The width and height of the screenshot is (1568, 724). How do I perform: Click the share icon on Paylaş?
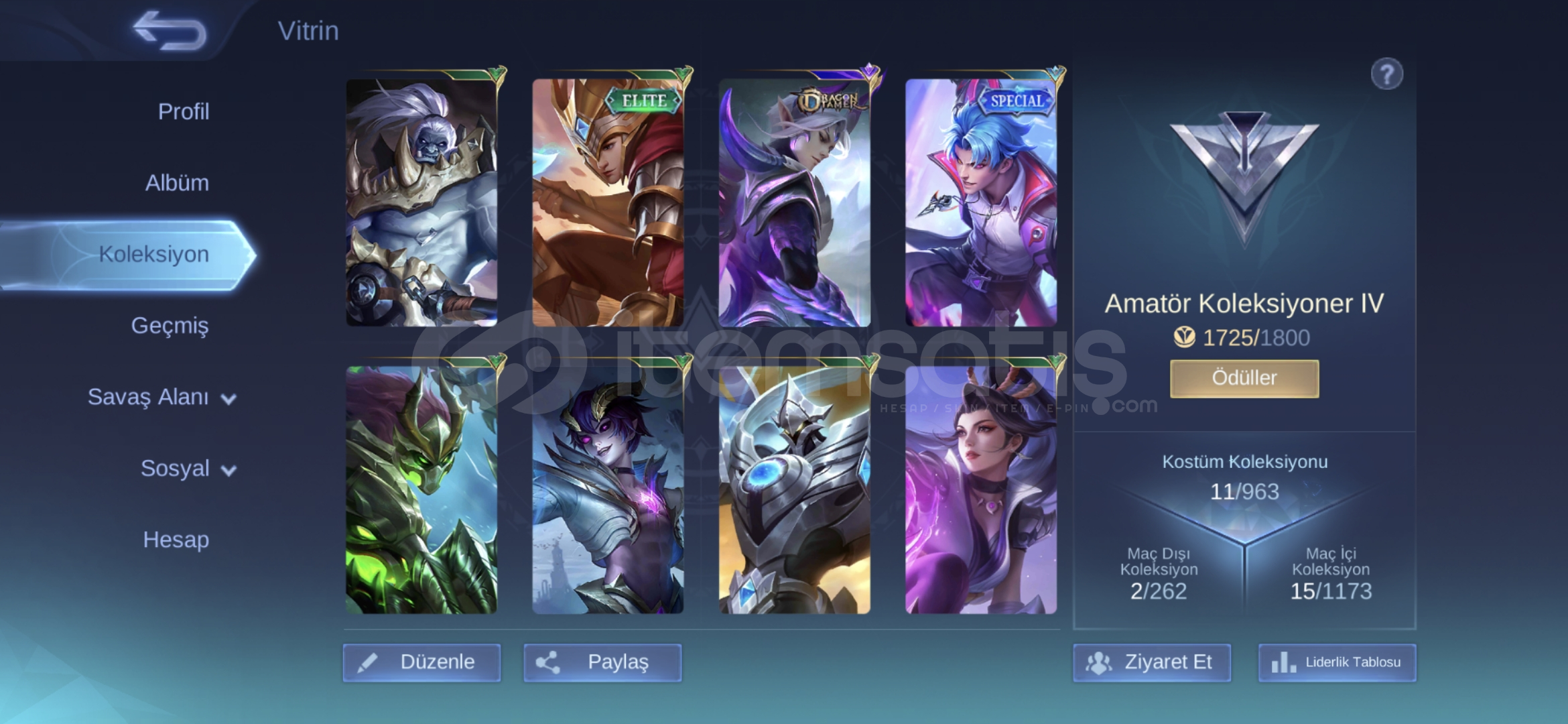point(547,663)
